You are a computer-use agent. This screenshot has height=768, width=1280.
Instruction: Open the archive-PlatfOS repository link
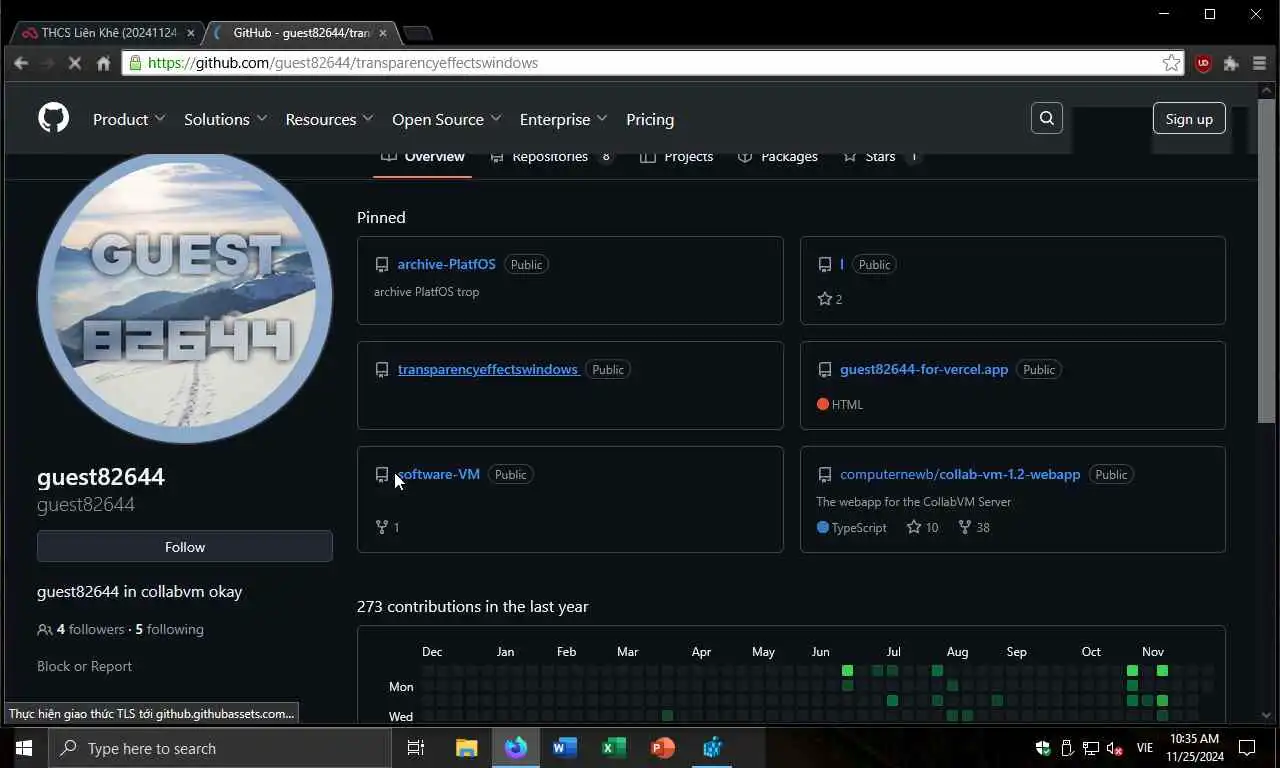pyautogui.click(x=446, y=265)
